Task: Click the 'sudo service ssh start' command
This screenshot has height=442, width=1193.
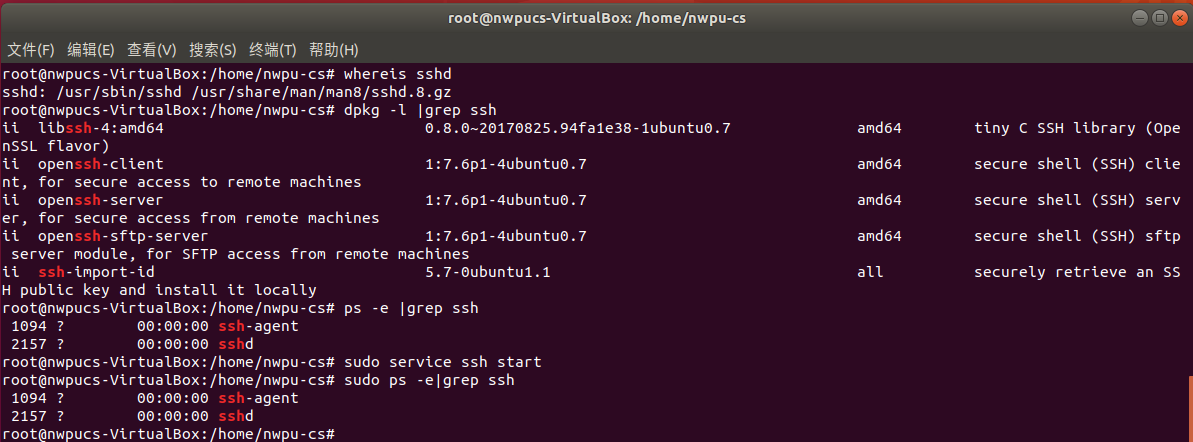Action: tap(443, 362)
